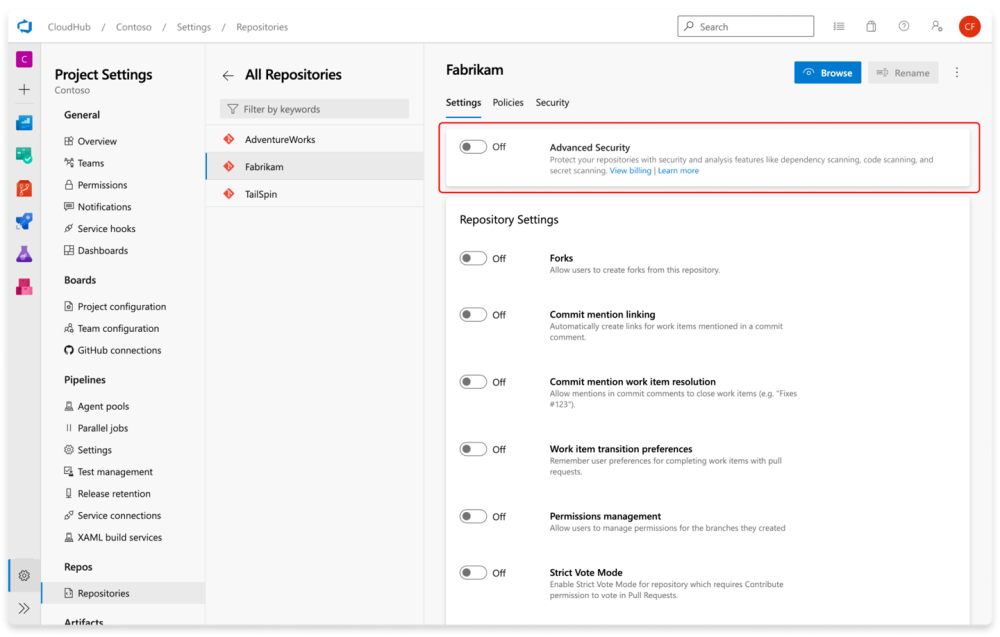Screen dimensions: 1000x637
Task: Open user settings icon in header
Action: click(936, 27)
